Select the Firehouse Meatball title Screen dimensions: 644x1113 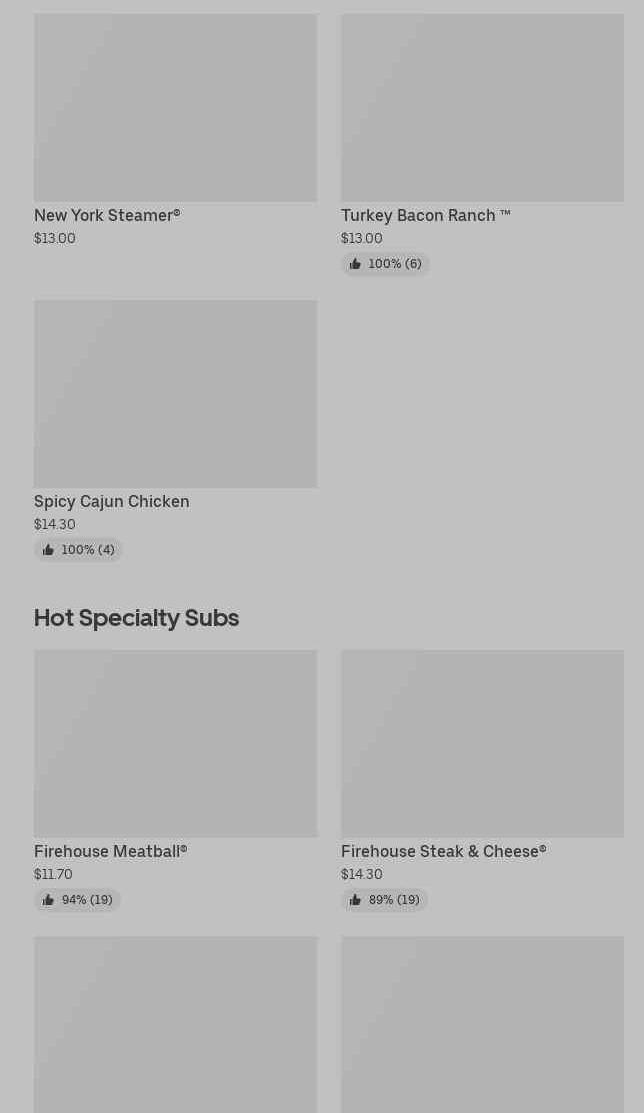pyautogui.click(x=110, y=851)
